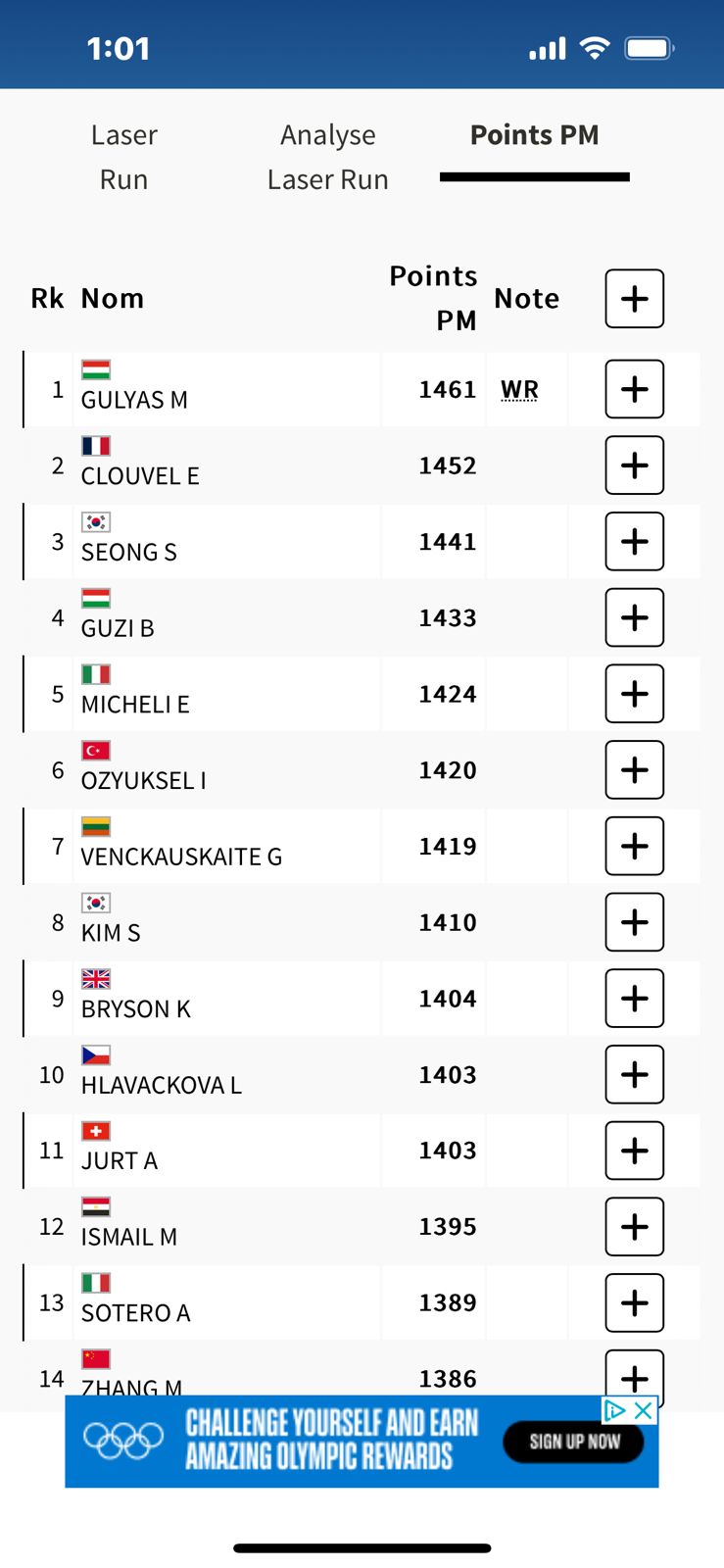Viewport: 724px width, 1568px height.
Task: Tap Olympic rings logo in ad
Action: 123,1440
